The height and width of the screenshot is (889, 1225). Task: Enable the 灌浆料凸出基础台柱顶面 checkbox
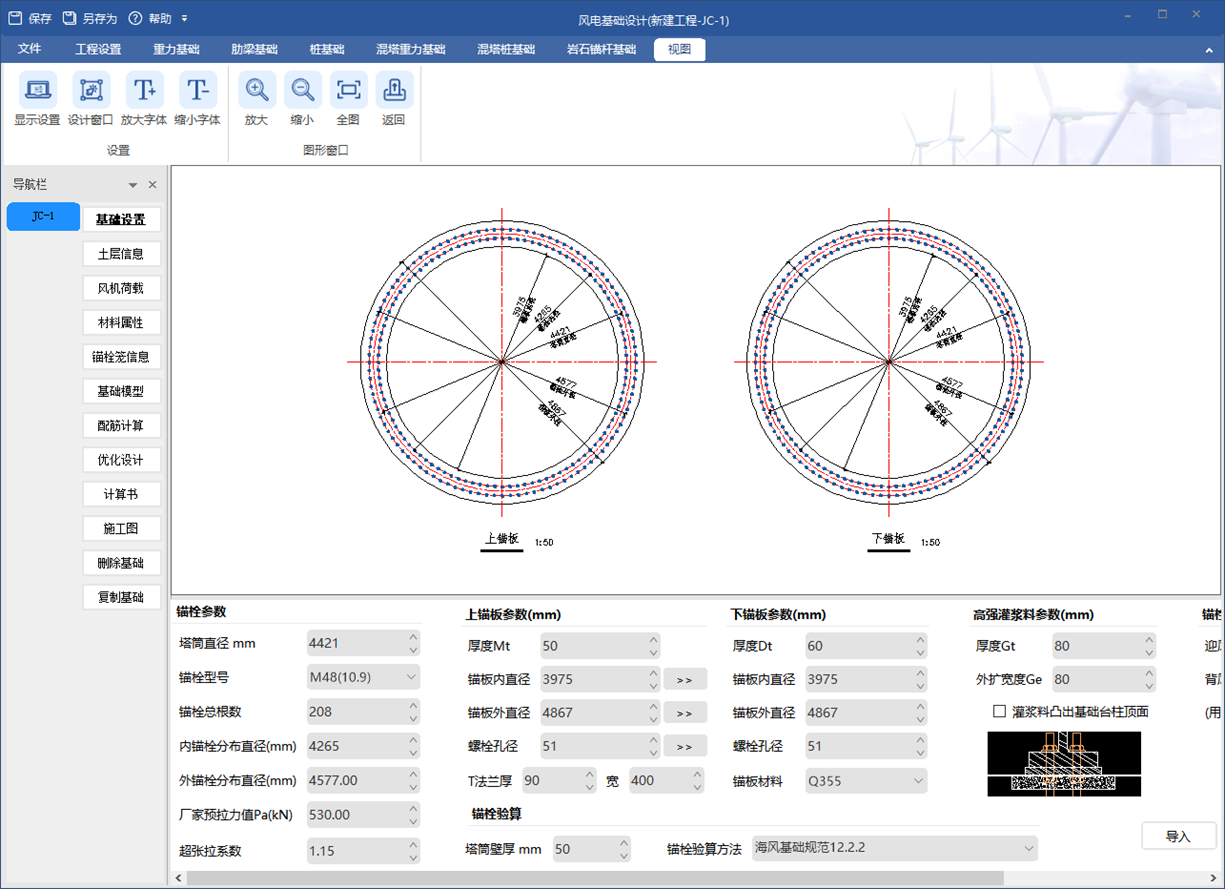coord(999,712)
